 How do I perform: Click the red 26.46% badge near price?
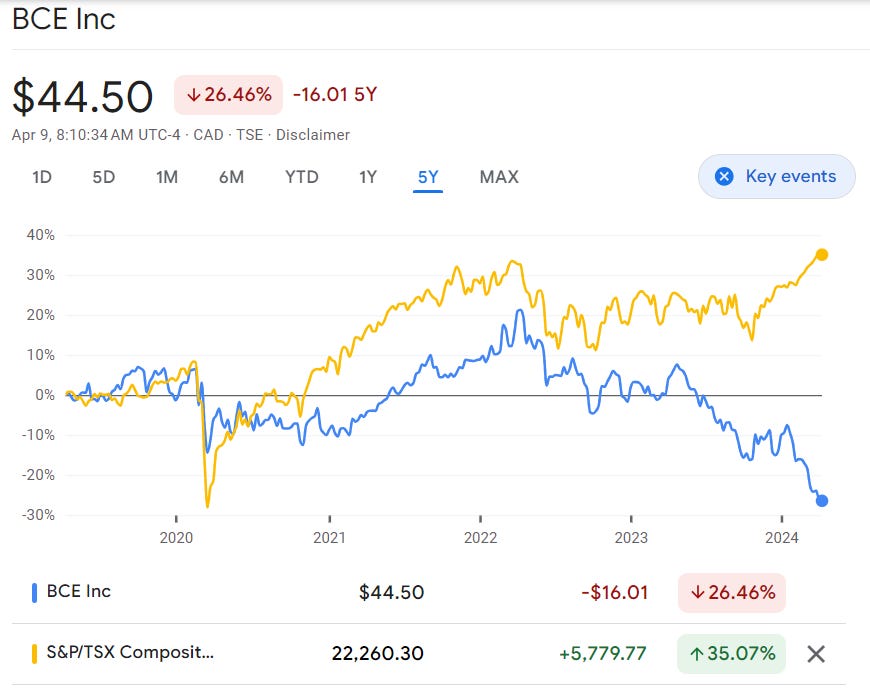click(229, 95)
